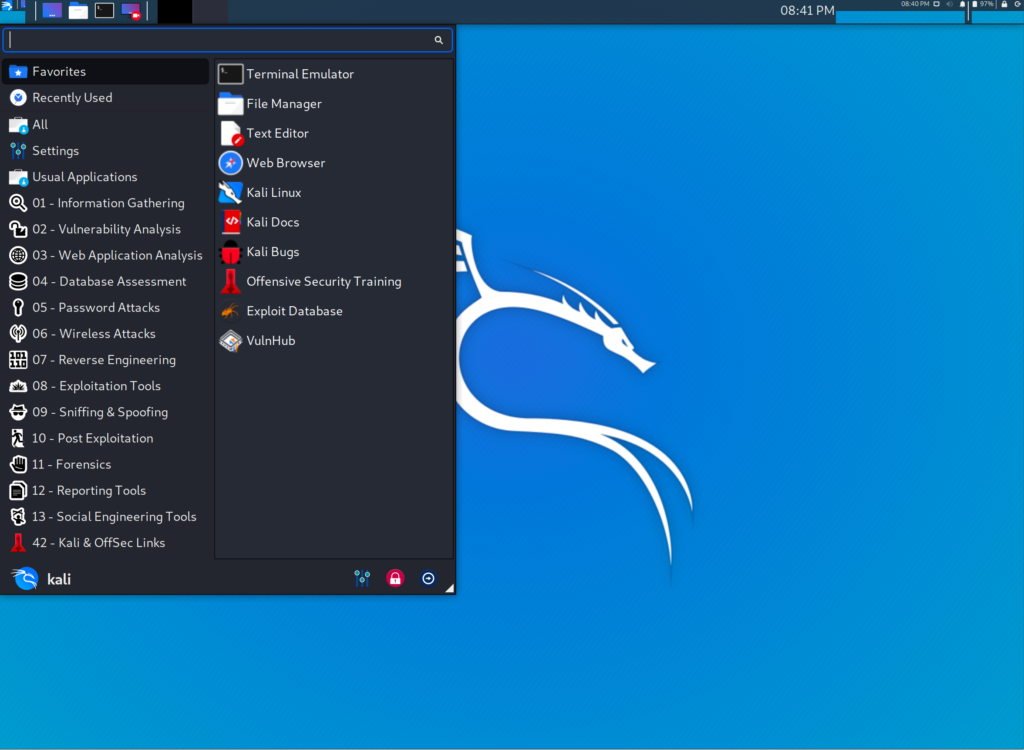Show All applications
The width and height of the screenshot is (1024, 750).
(106, 124)
